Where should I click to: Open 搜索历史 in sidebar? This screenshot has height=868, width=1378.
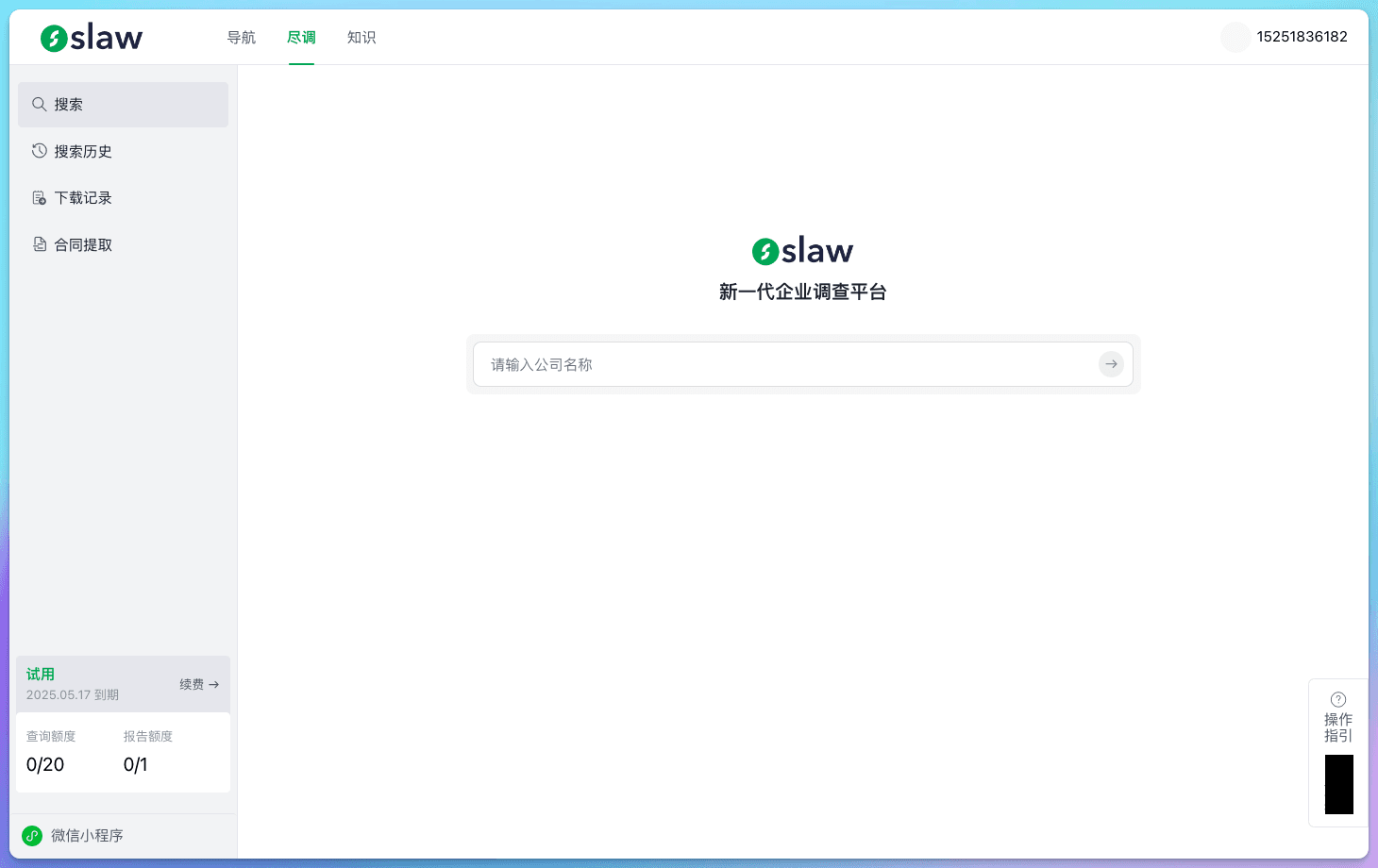click(123, 151)
